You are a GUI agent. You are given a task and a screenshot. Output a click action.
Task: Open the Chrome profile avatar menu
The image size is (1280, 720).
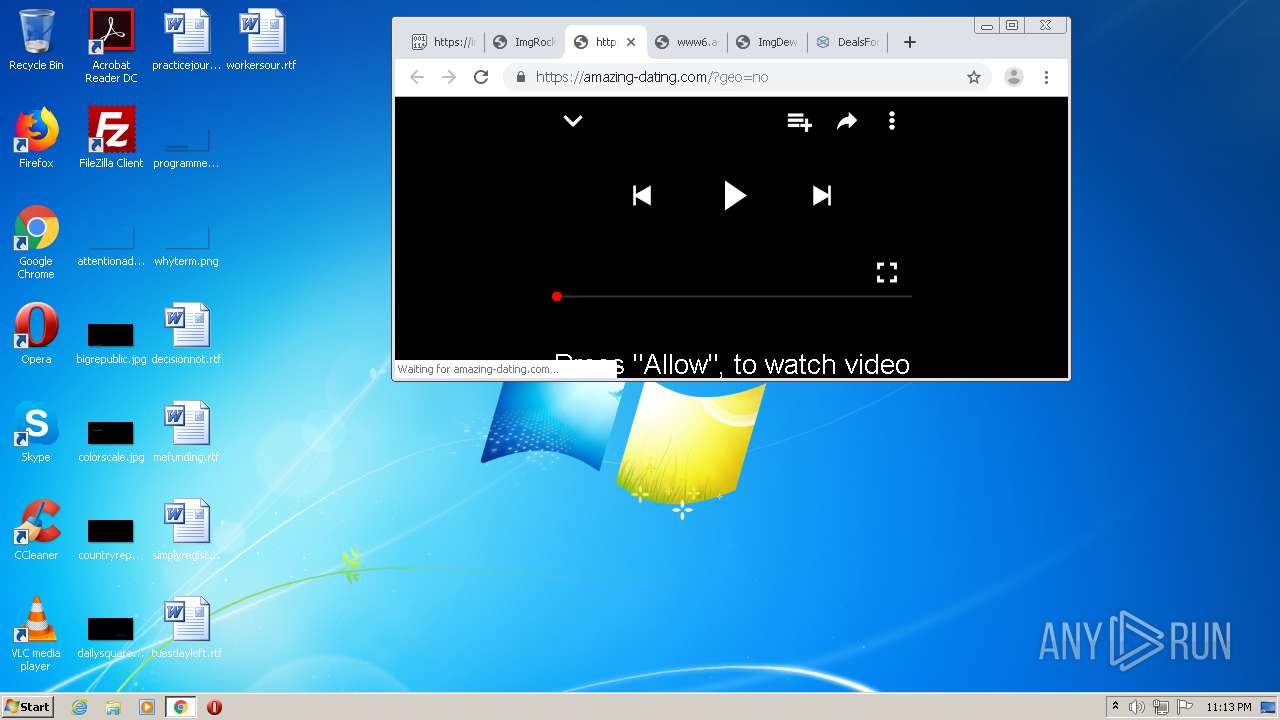(x=1014, y=77)
